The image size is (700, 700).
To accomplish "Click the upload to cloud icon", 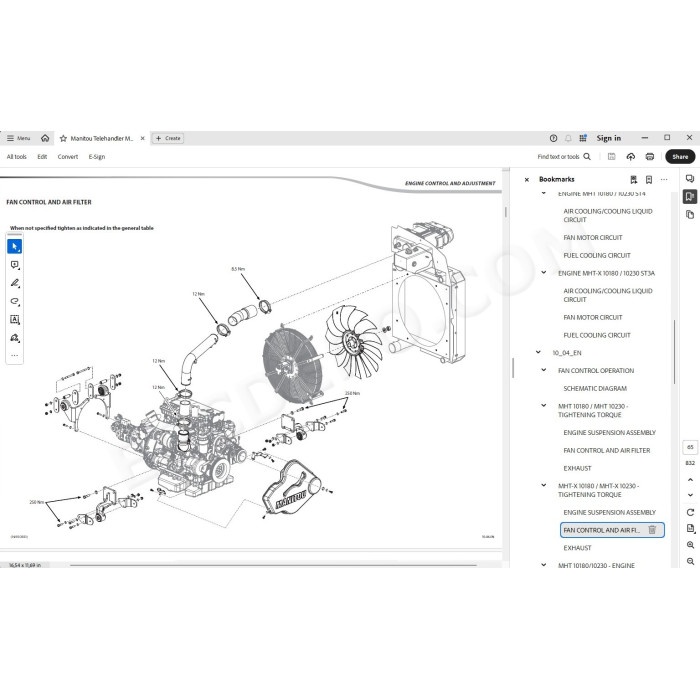I will pos(630,157).
